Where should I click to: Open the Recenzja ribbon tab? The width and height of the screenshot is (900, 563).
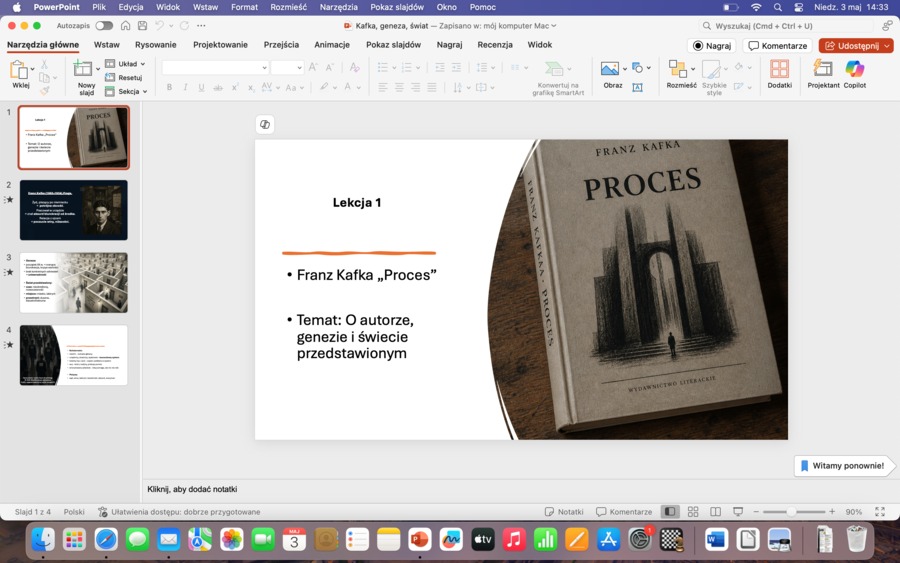click(495, 45)
